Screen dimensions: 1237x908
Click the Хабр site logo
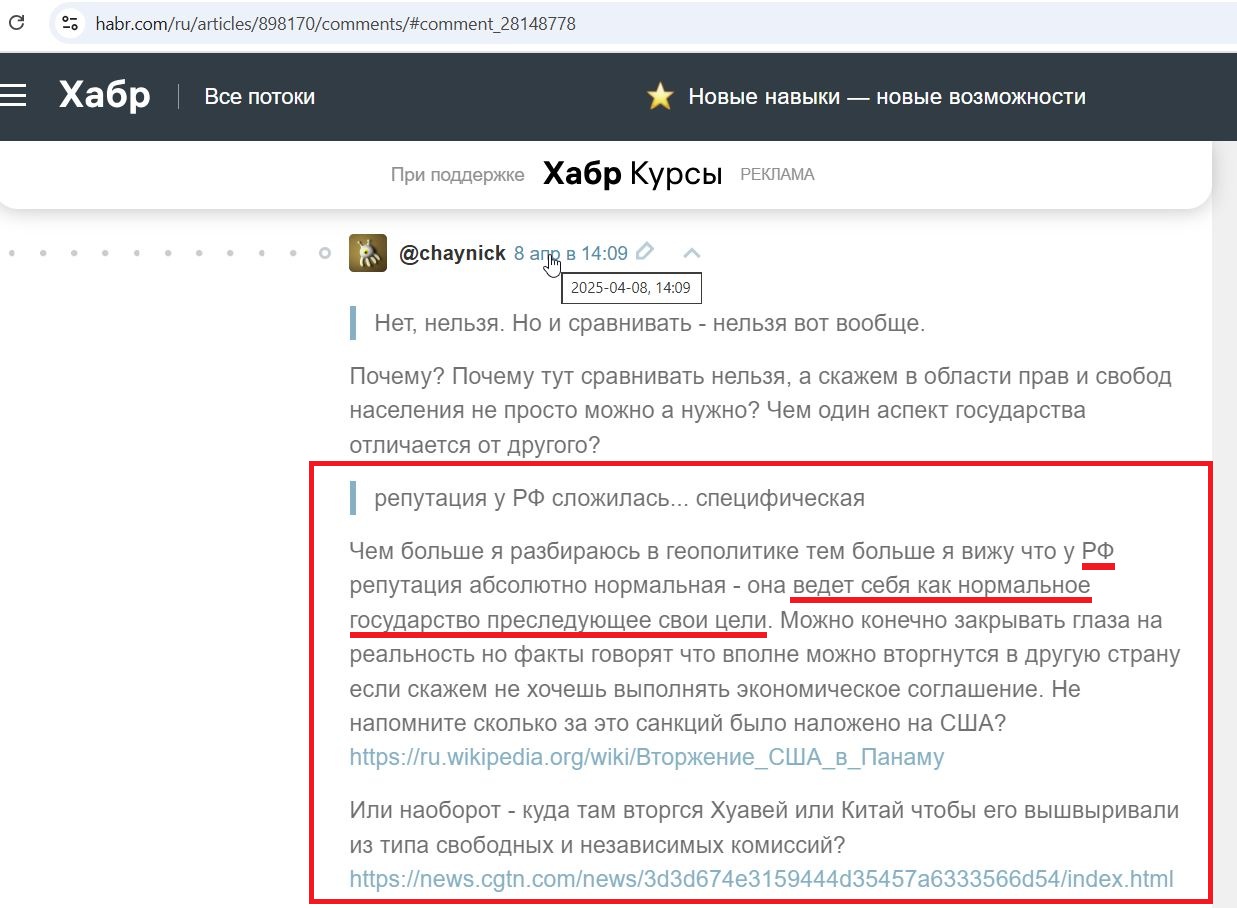(103, 95)
